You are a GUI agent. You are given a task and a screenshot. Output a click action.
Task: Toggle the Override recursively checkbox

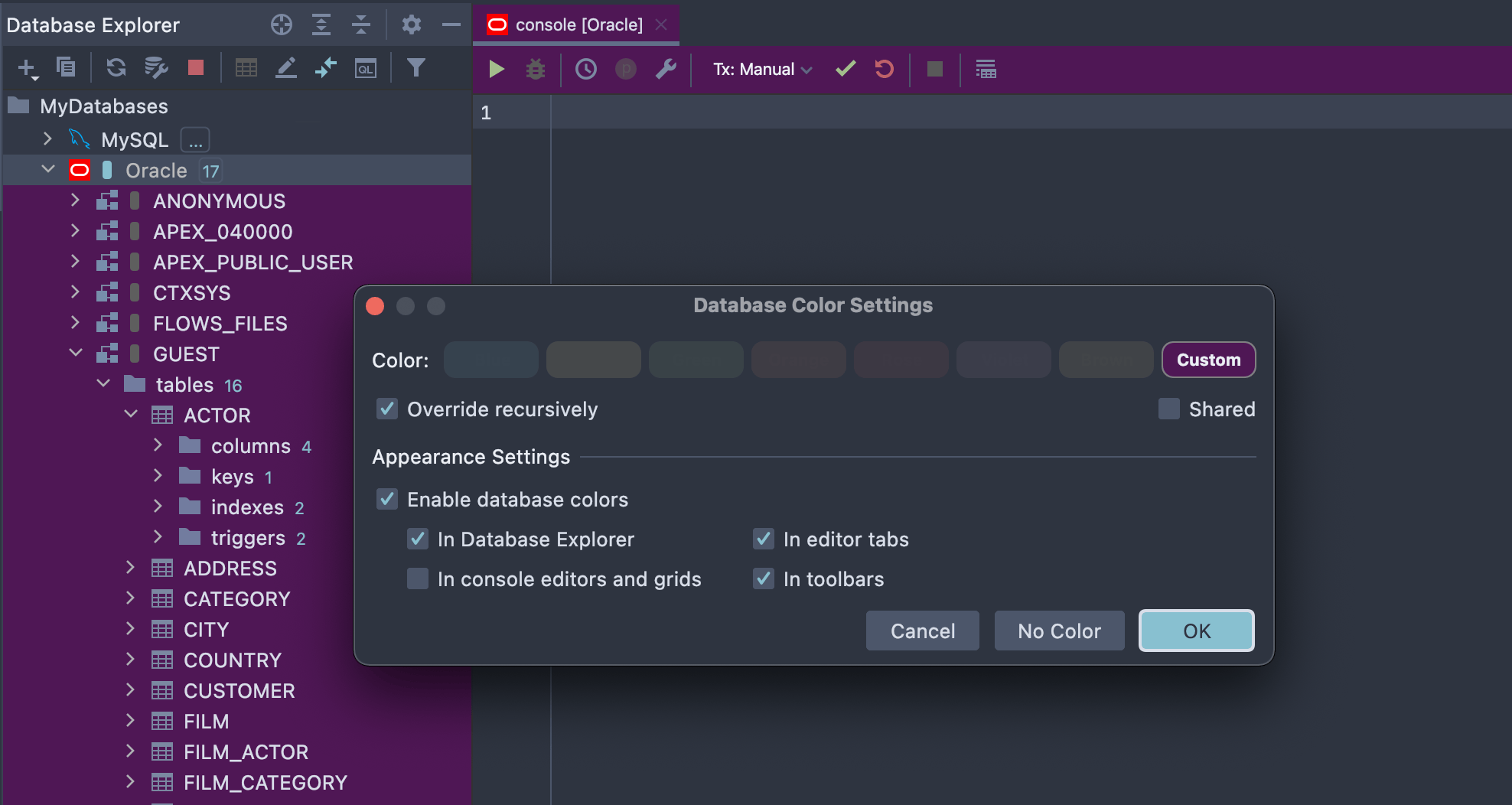[x=388, y=409]
